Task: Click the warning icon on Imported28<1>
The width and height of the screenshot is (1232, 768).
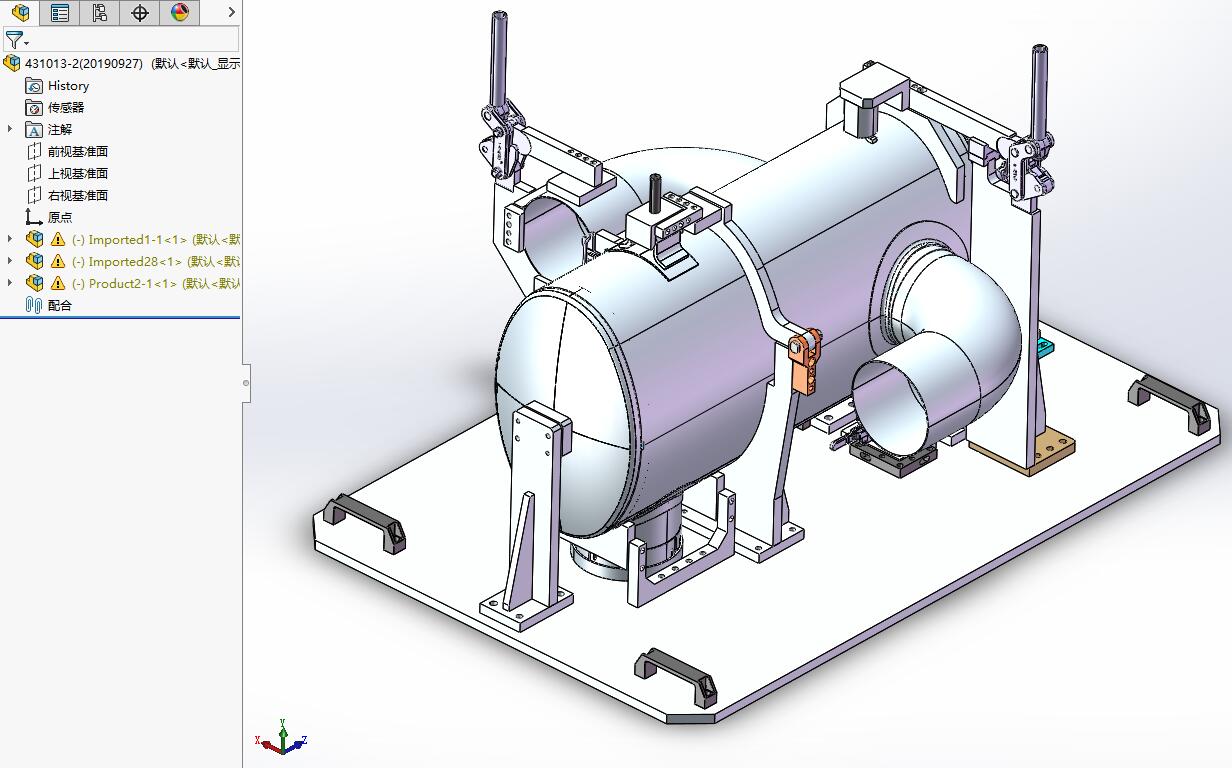Action: 58,262
